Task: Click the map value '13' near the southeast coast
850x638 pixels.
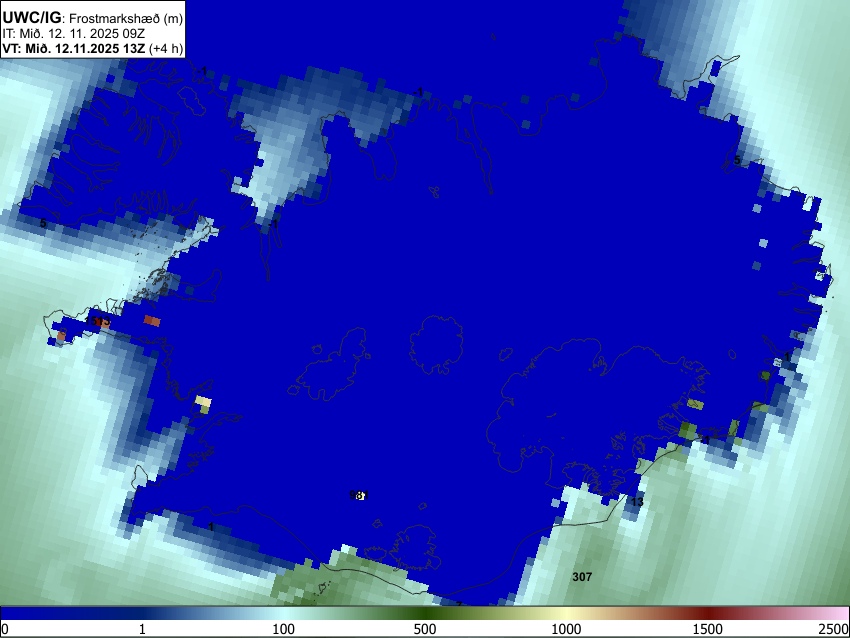Action: (638, 502)
